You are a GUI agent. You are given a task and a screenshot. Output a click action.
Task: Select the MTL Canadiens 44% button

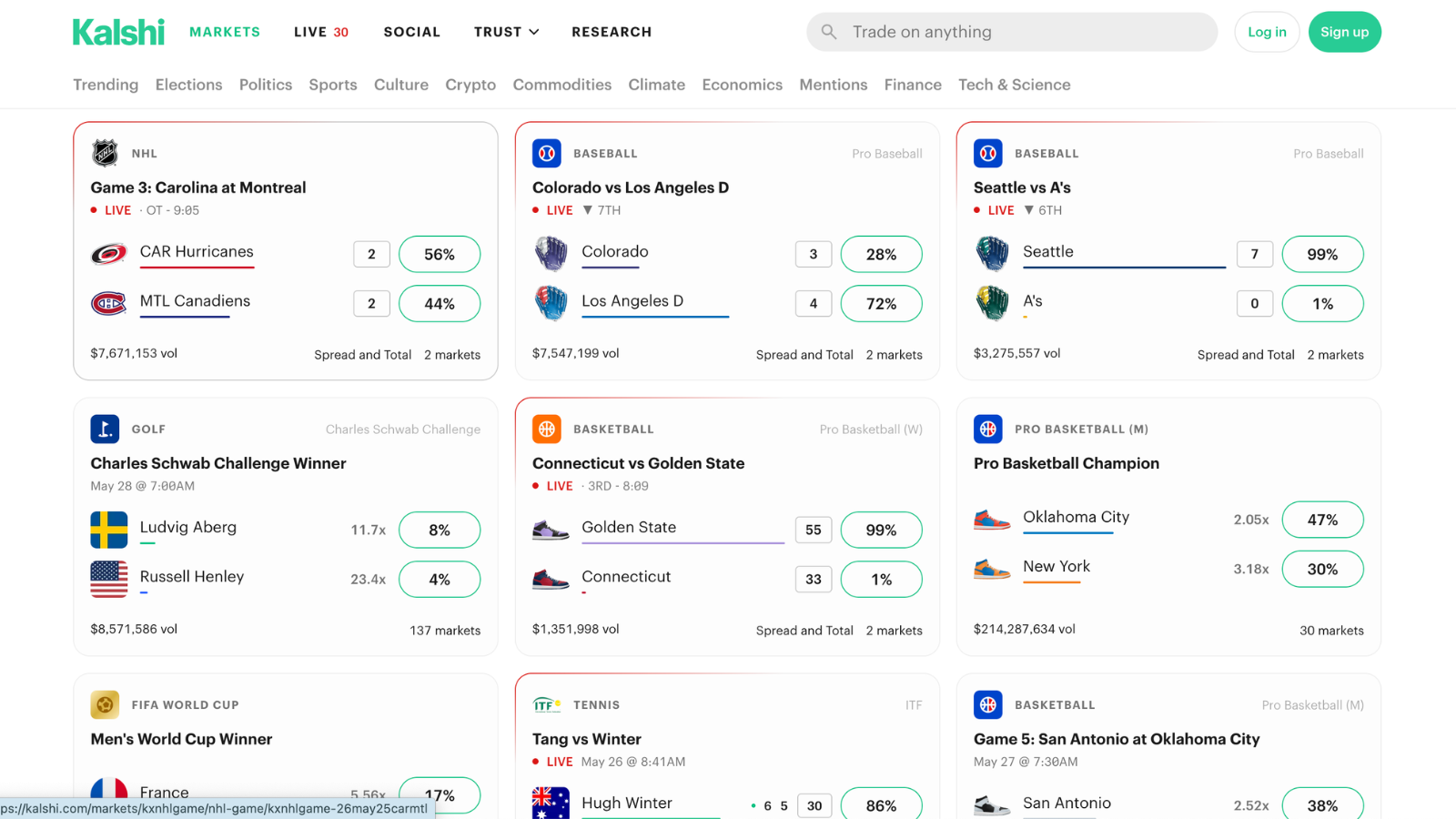(440, 303)
